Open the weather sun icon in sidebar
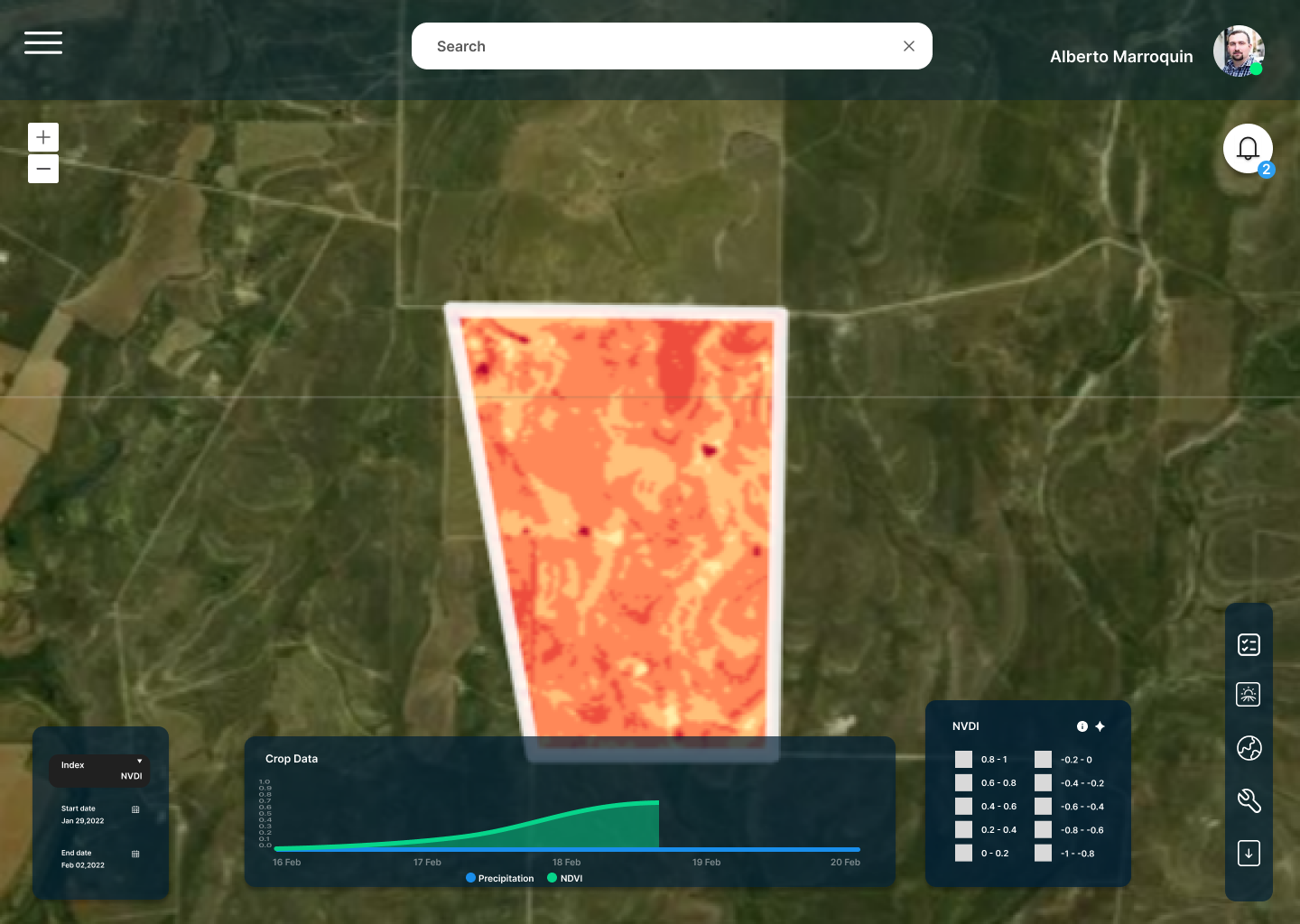 click(1249, 695)
